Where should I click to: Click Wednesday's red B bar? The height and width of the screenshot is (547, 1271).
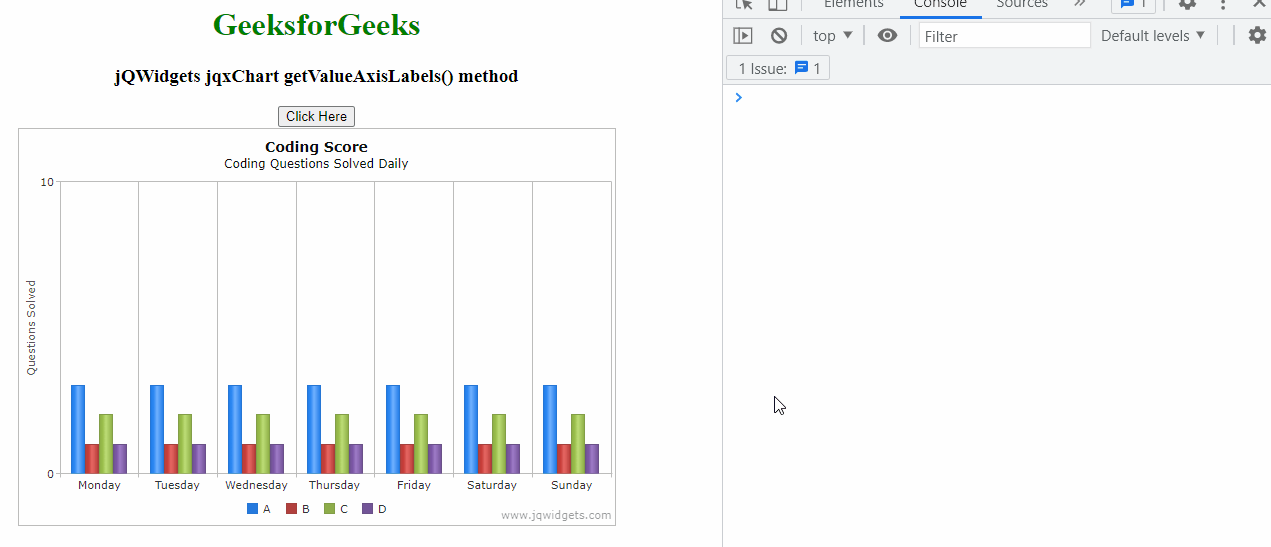tap(249, 459)
